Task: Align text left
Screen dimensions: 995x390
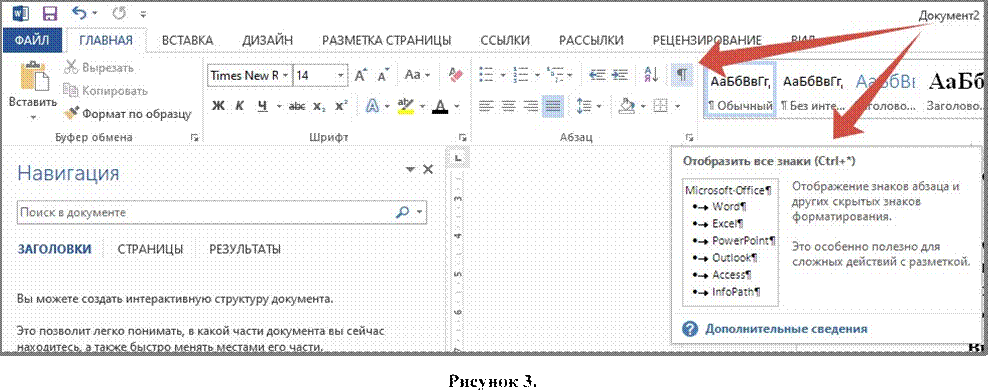Action: (486, 106)
